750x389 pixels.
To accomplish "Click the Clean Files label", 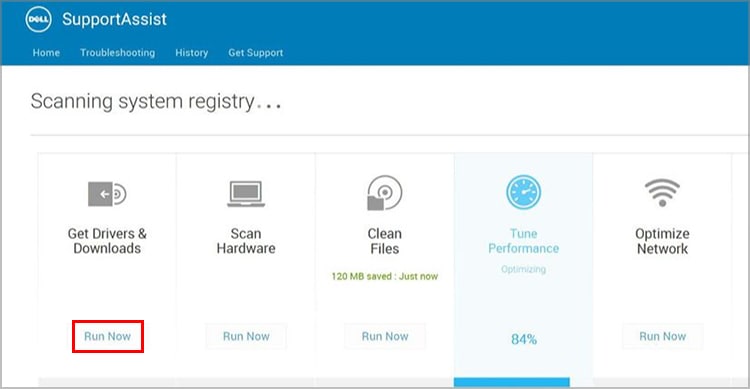I will click(x=385, y=241).
